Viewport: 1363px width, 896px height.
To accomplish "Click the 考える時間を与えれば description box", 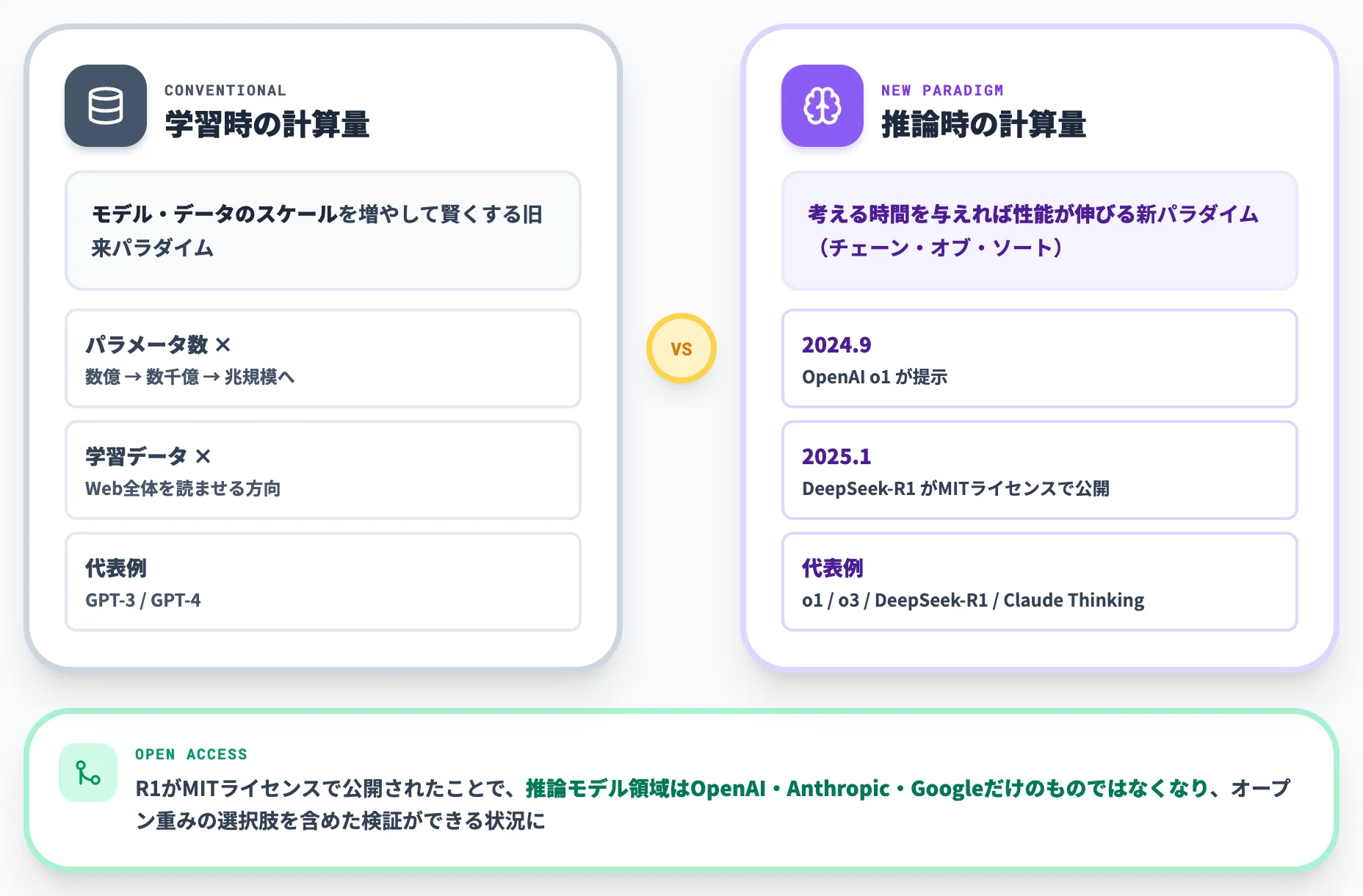I will (x=1040, y=231).
